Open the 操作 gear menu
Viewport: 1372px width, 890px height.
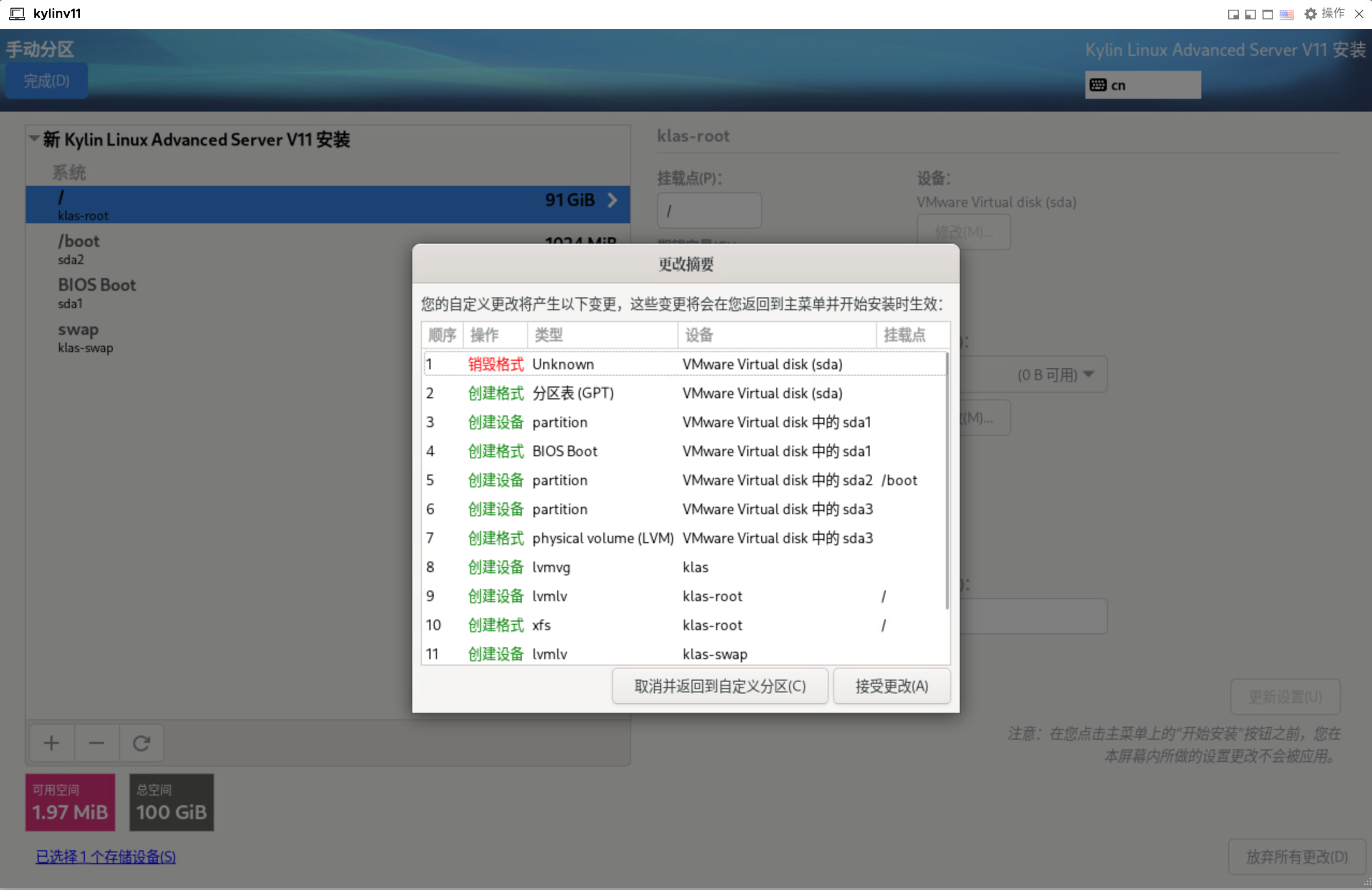click(1324, 14)
